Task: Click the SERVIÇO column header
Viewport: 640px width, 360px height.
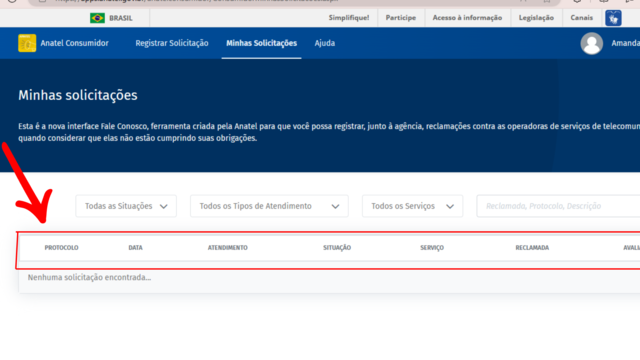Action: pyautogui.click(x=432, y=248)
